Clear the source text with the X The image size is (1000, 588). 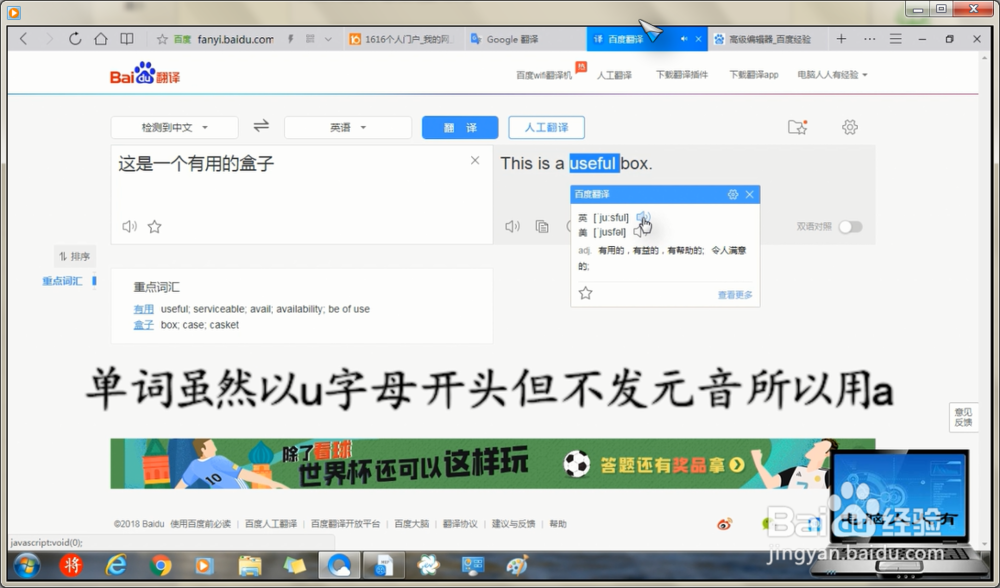pos(474,160)
